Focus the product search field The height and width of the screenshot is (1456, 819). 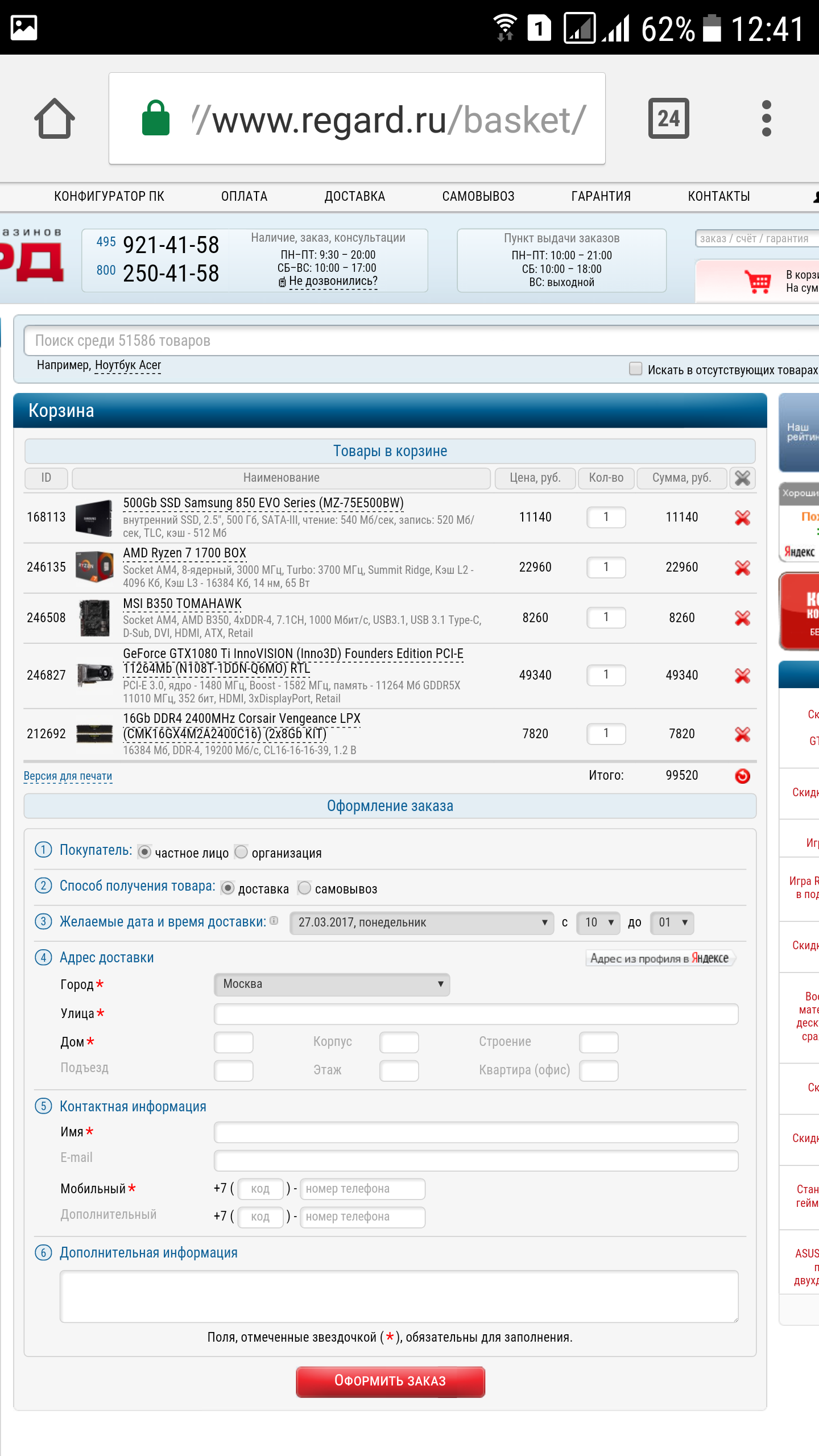click(x=421, y=341)
